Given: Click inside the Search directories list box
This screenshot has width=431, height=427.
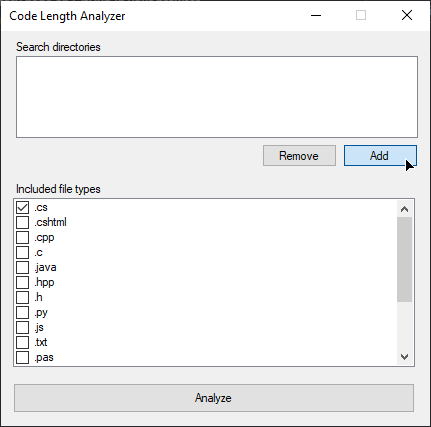Looking at the screenshot, I should tap(217, 97).
